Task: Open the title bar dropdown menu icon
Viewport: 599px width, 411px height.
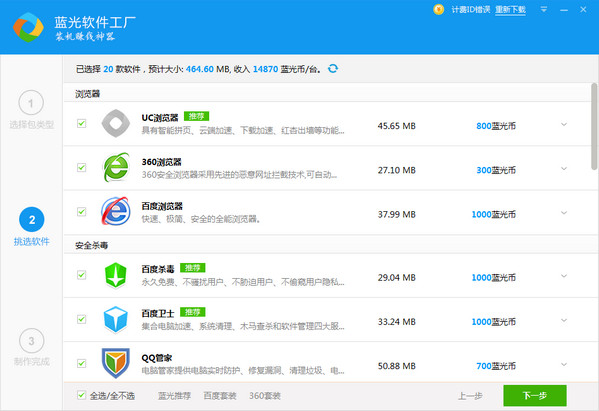Action: click(x=544, y=10)
